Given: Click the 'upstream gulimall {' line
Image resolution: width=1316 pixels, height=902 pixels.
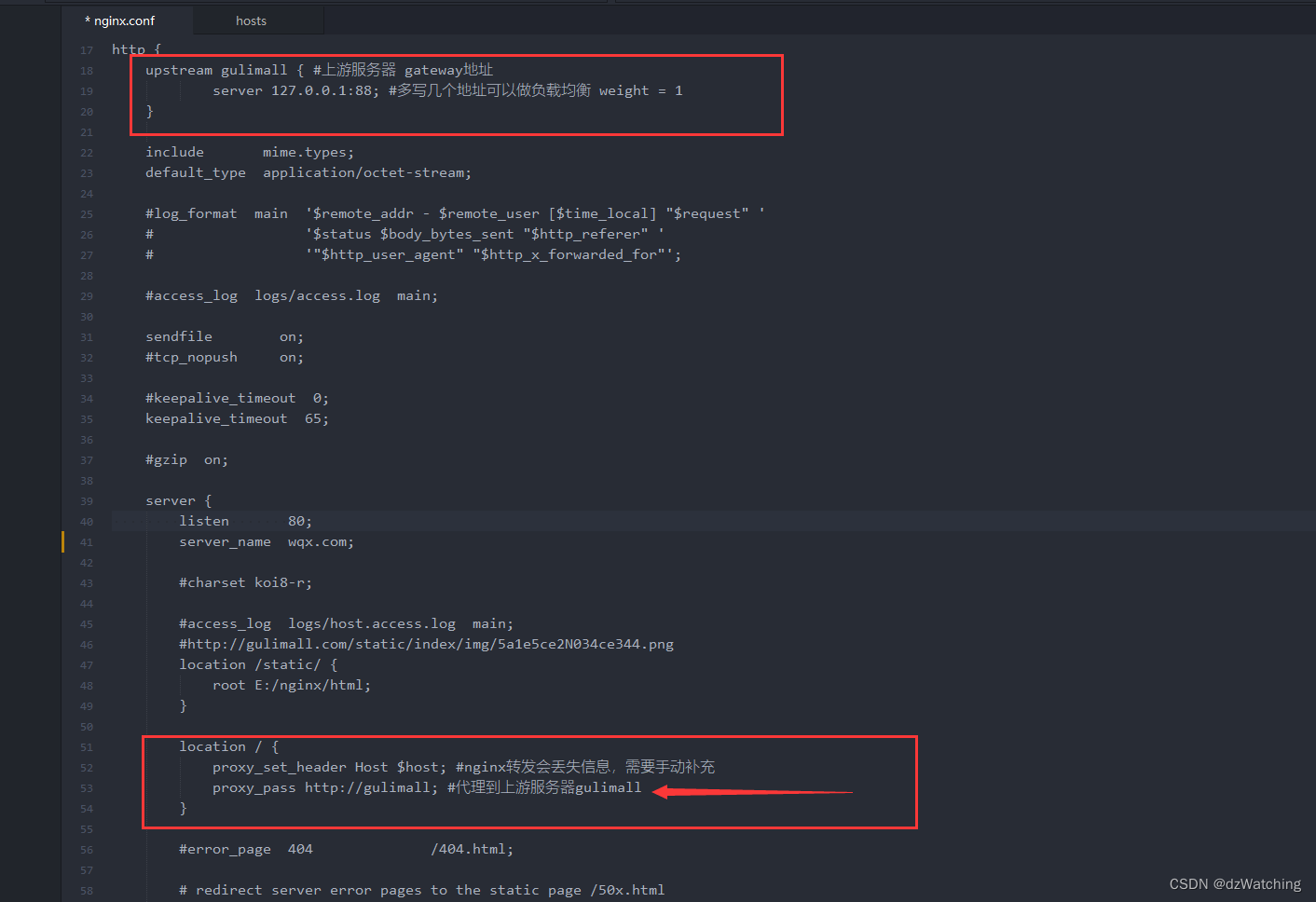Looking at the screenshot, I should click(319, 70).
